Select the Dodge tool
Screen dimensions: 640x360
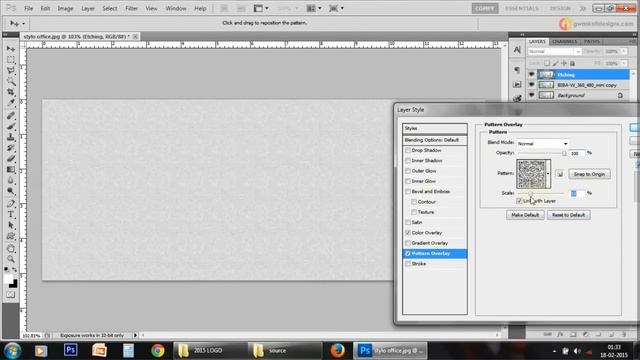11,191
